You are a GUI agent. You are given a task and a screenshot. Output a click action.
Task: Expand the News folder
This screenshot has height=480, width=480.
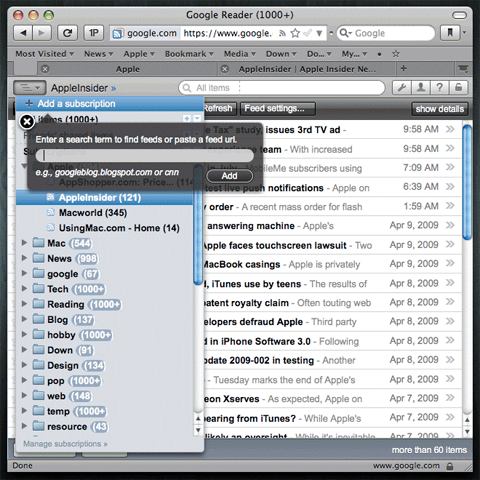(x=24, y=258)
